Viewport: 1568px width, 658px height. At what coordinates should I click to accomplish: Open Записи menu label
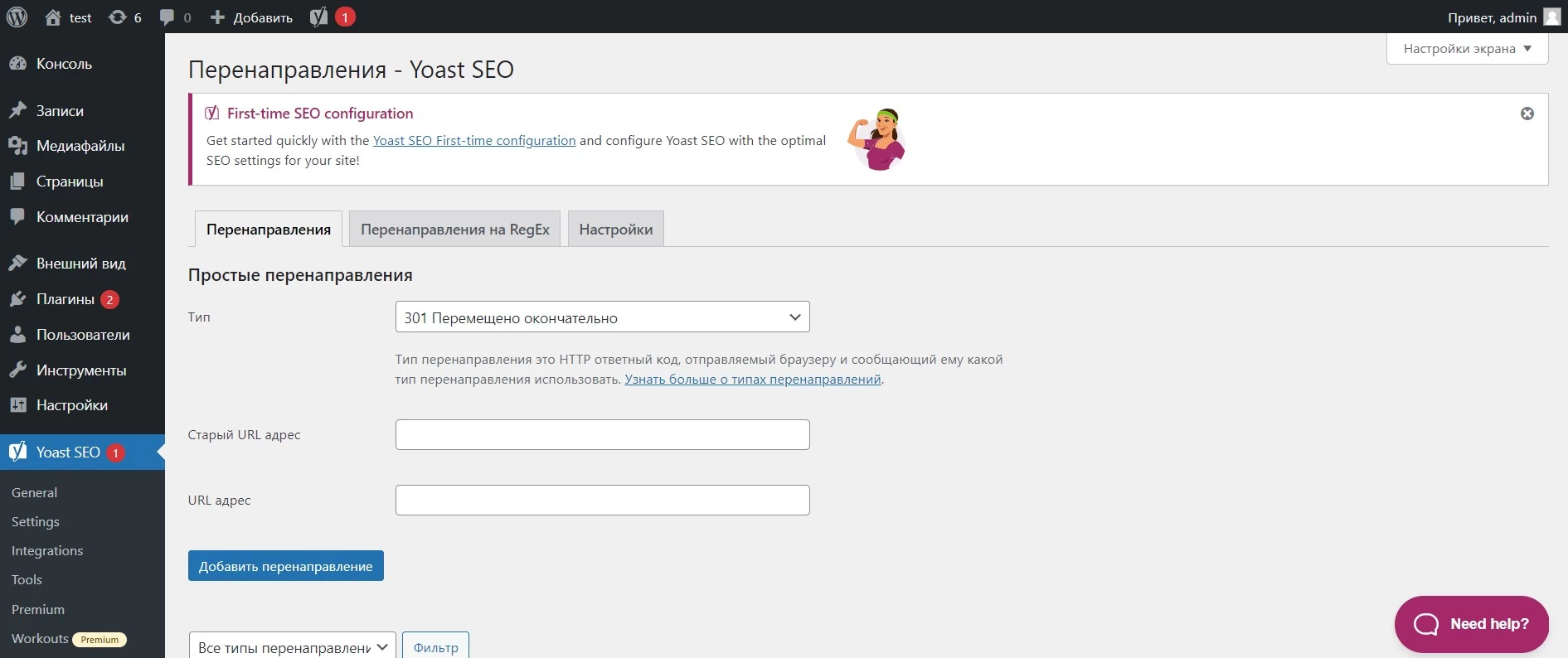60,110
